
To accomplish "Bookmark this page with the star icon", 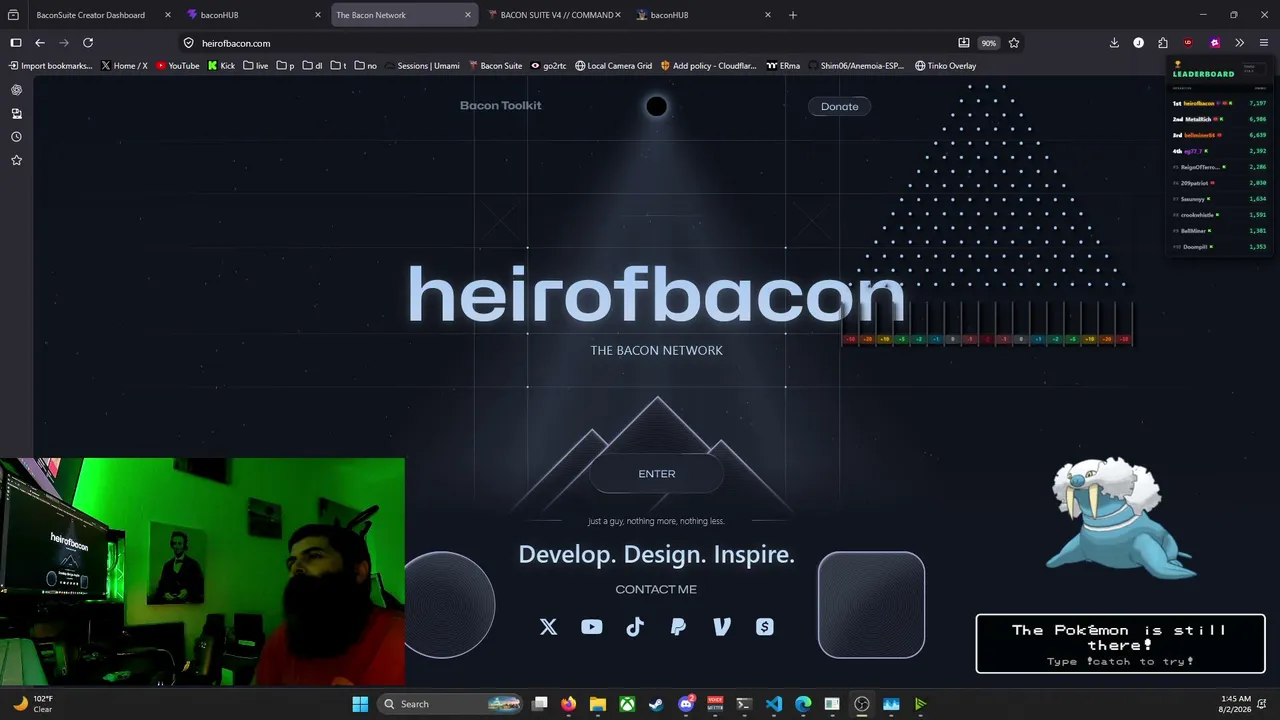I will [1014, 43].
